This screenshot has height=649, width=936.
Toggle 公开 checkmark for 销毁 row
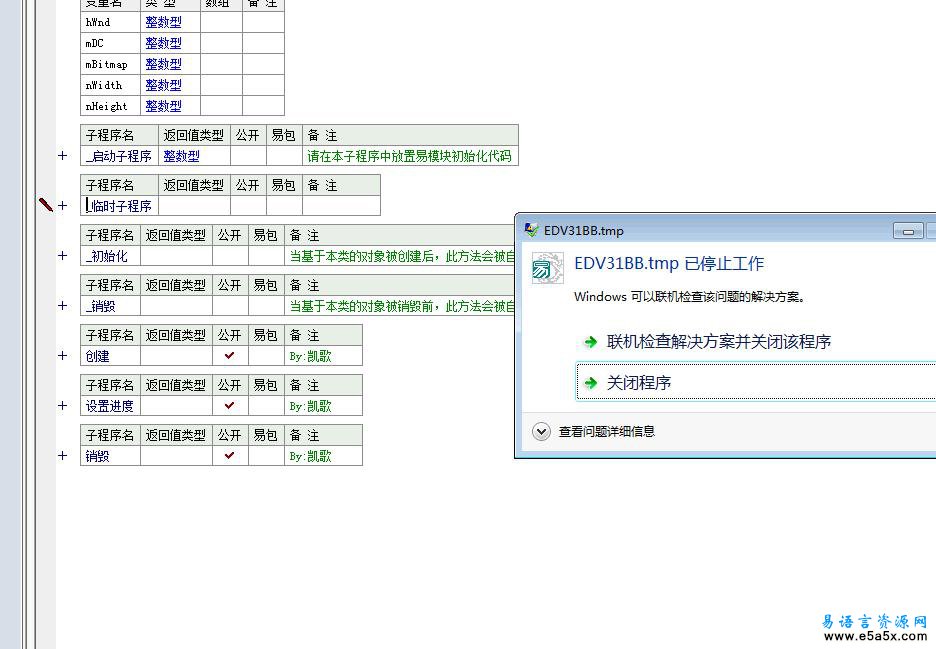point(229,456)
